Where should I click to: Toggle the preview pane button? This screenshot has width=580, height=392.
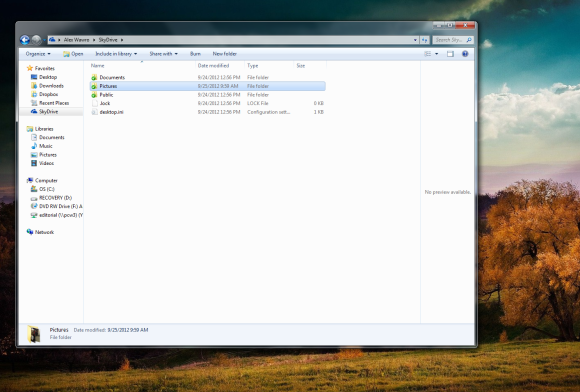[x=450, y=54]
